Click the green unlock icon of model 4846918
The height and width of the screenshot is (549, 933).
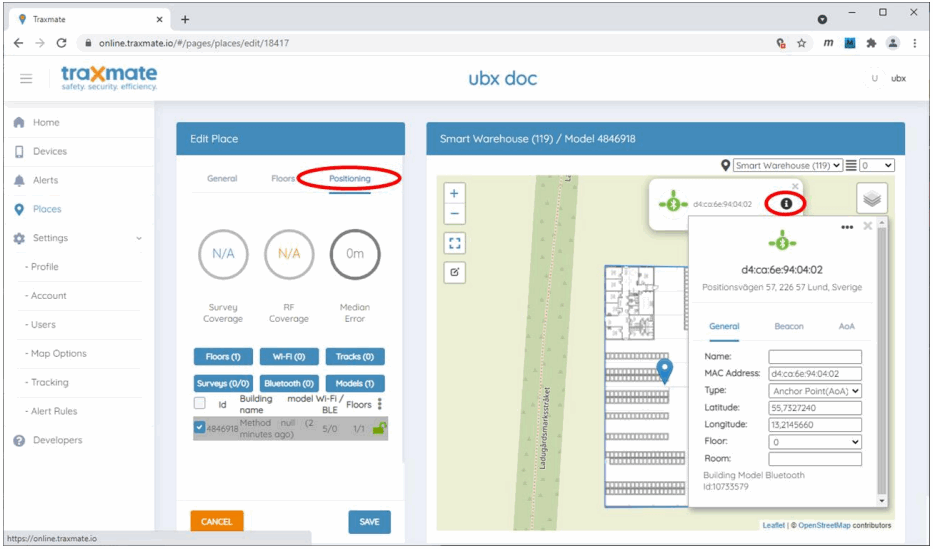click(x=379, y=428)
